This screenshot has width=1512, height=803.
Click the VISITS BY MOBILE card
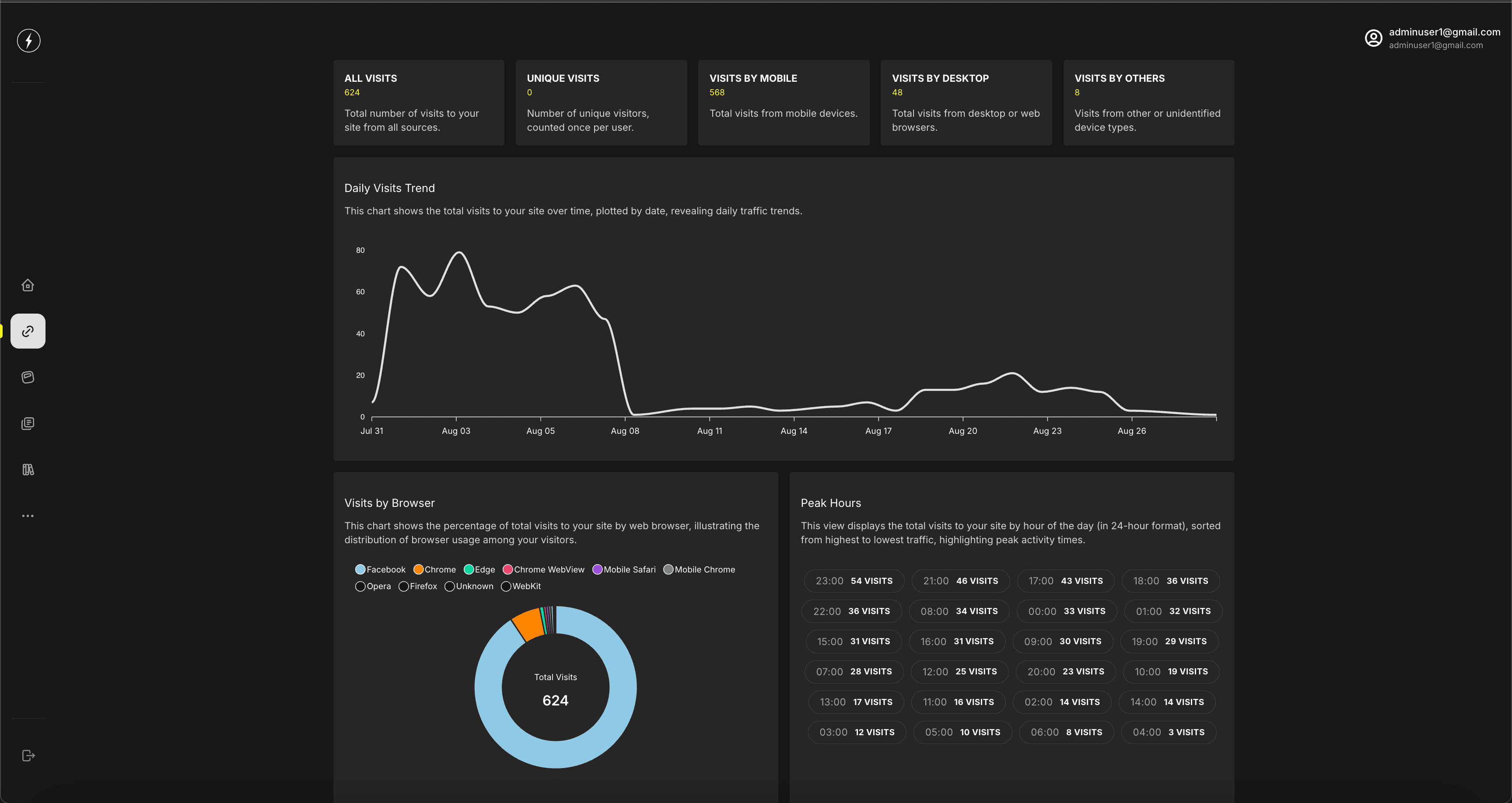(784, 103)
